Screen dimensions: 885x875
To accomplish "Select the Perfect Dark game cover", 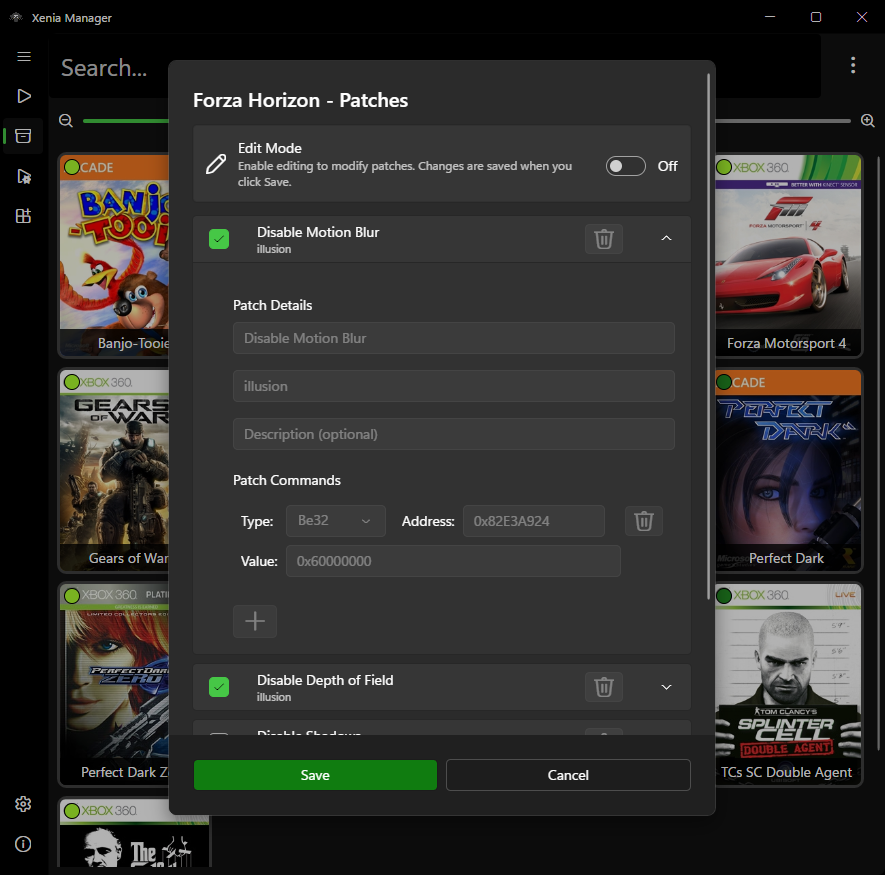I will [x=788, y=470].
